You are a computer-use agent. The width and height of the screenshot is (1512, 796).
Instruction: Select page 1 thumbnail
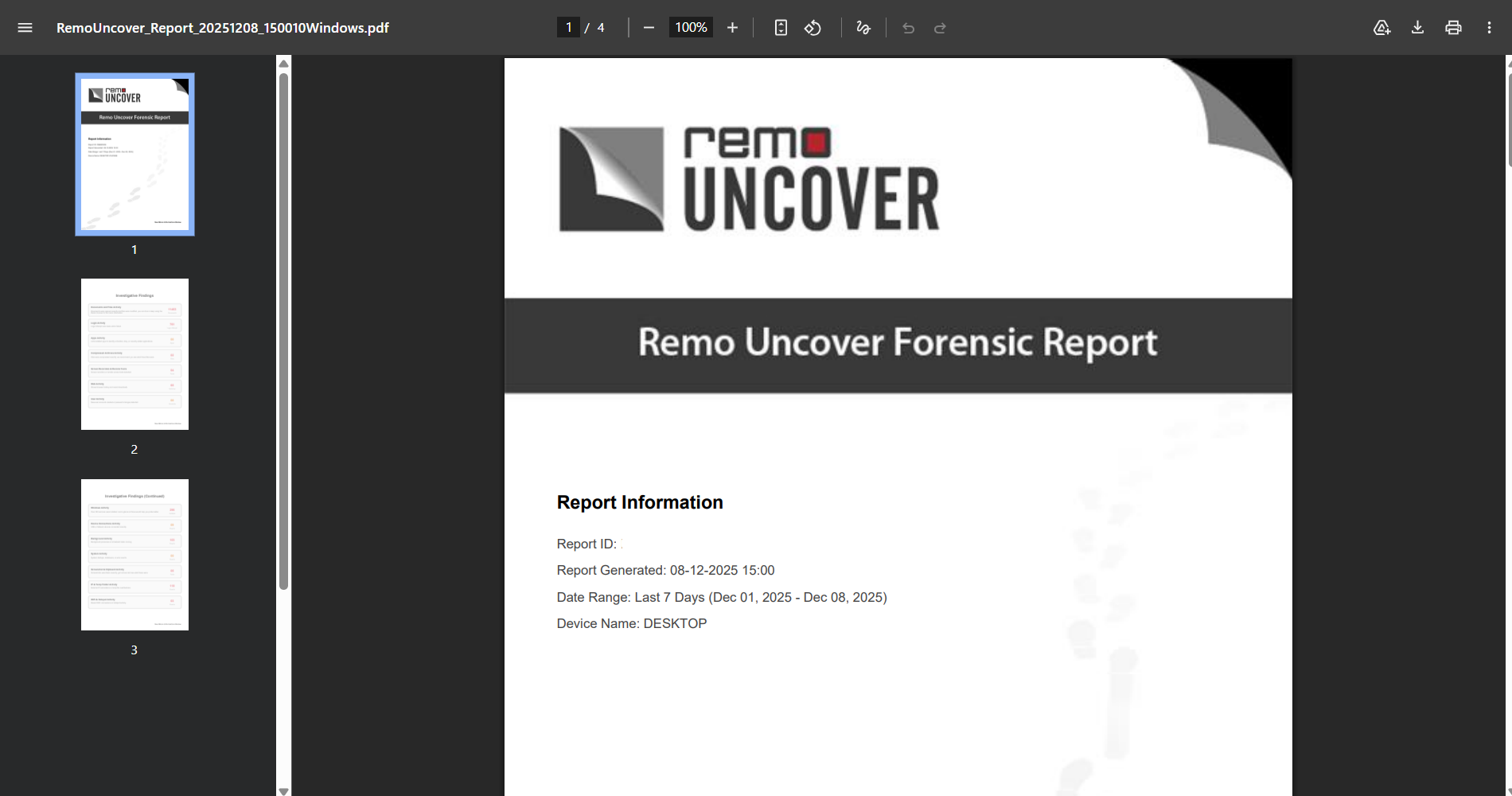pyautogui.click(x=134, y=154)
